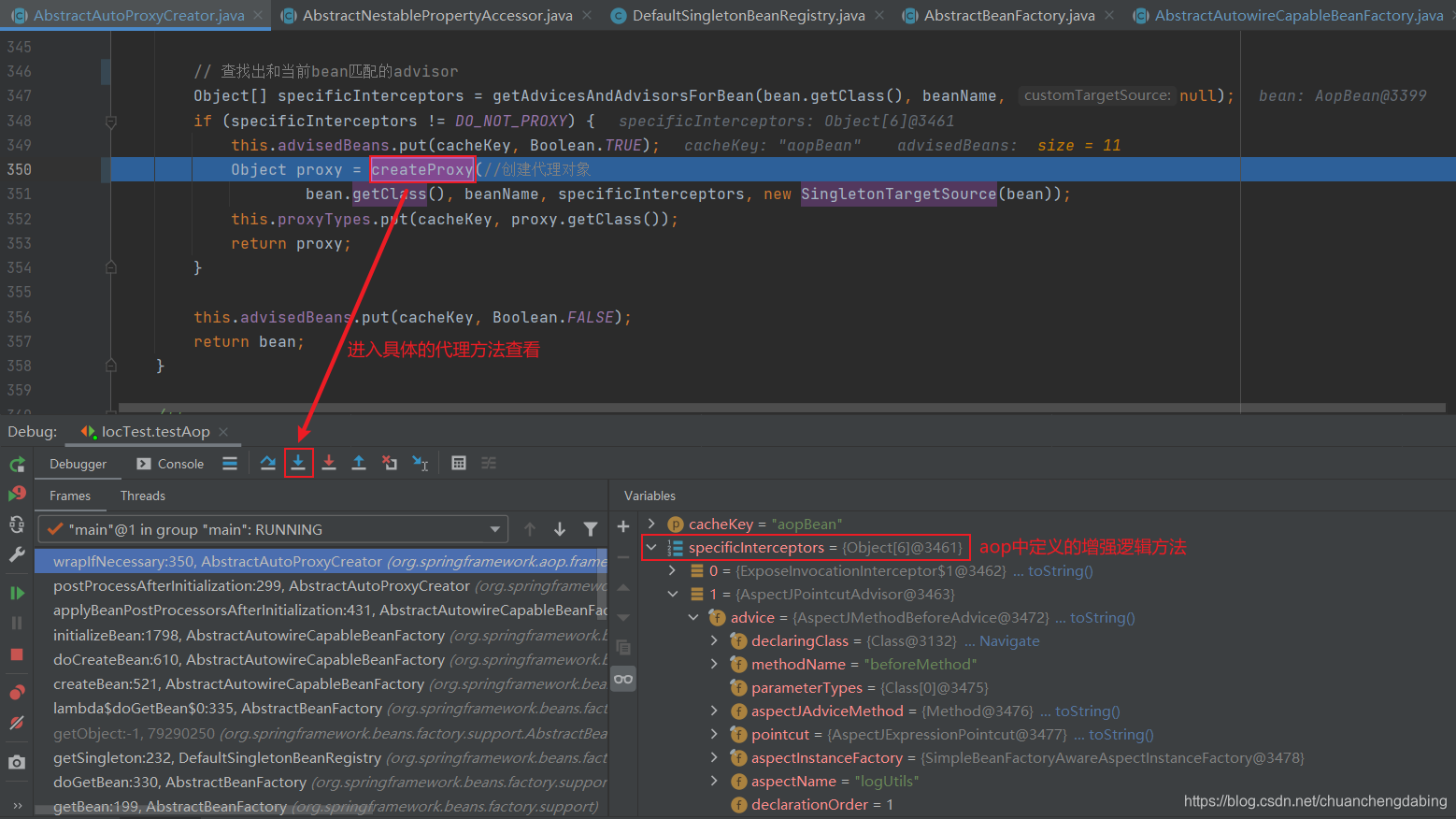Click the Step Into icon
Screen dimensions: 1456x819
[298, 464]
